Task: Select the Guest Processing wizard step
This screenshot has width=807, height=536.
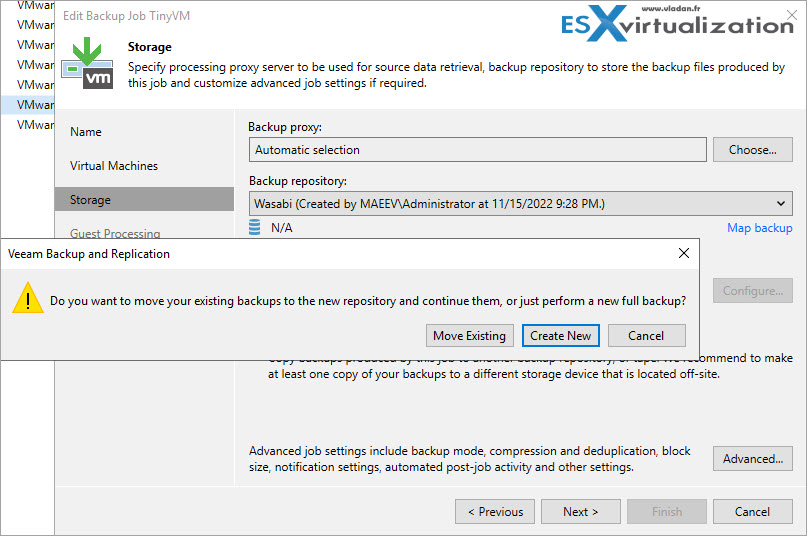Action: pyautogui.click(x=115, y=233)
